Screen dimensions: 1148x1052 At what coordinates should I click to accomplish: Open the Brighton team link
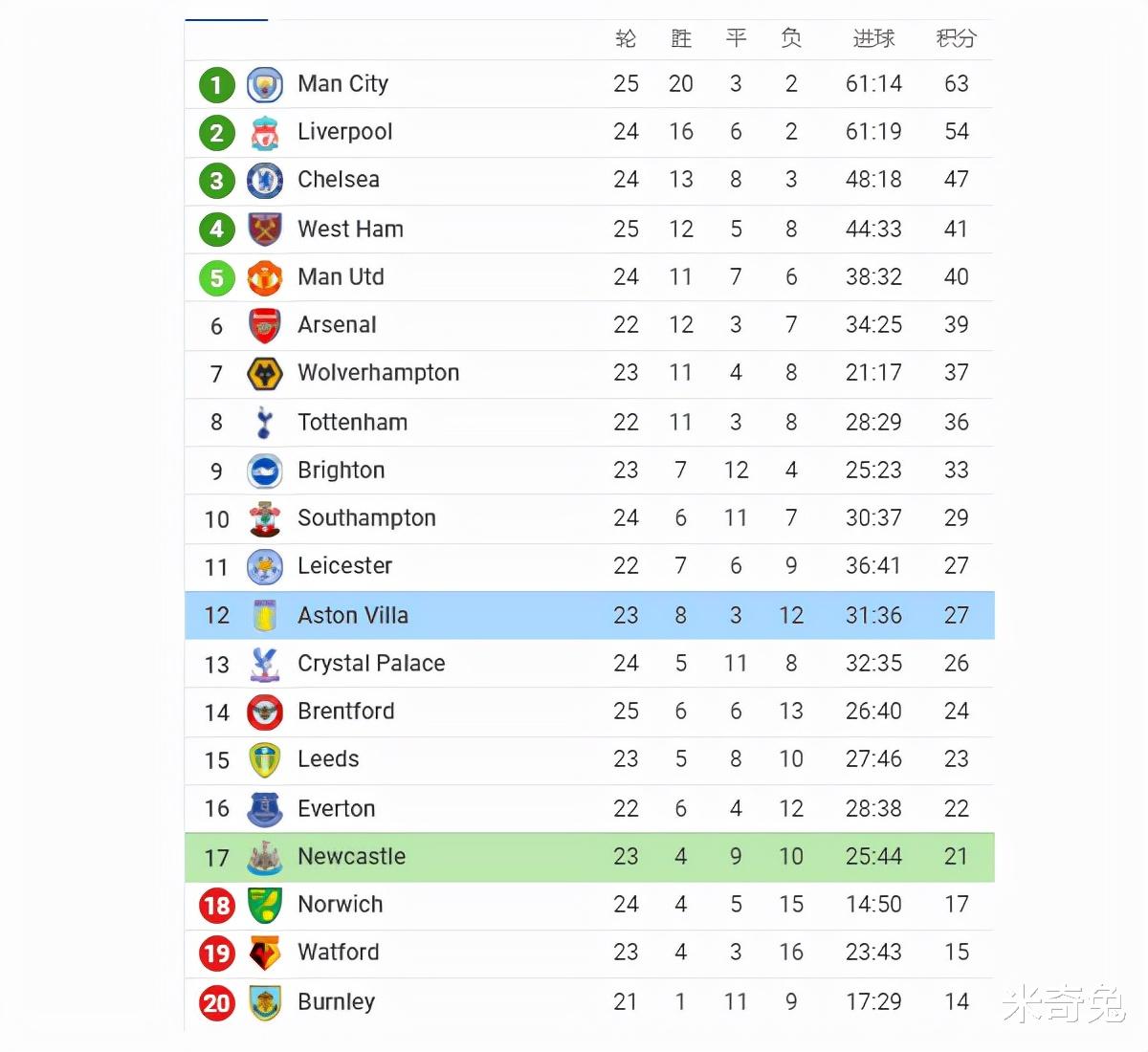342,471
